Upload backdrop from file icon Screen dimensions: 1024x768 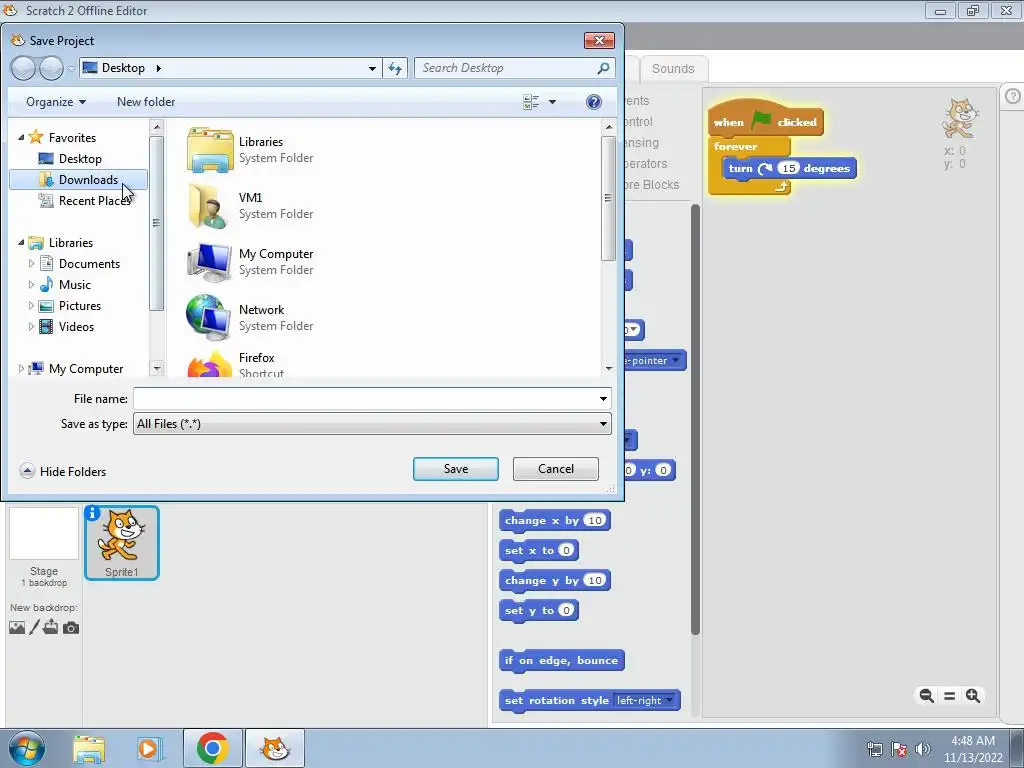51,628
